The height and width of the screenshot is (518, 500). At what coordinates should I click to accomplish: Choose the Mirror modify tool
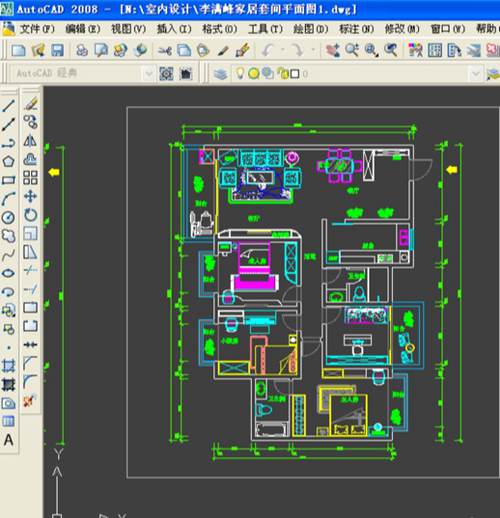coord(30,141)
